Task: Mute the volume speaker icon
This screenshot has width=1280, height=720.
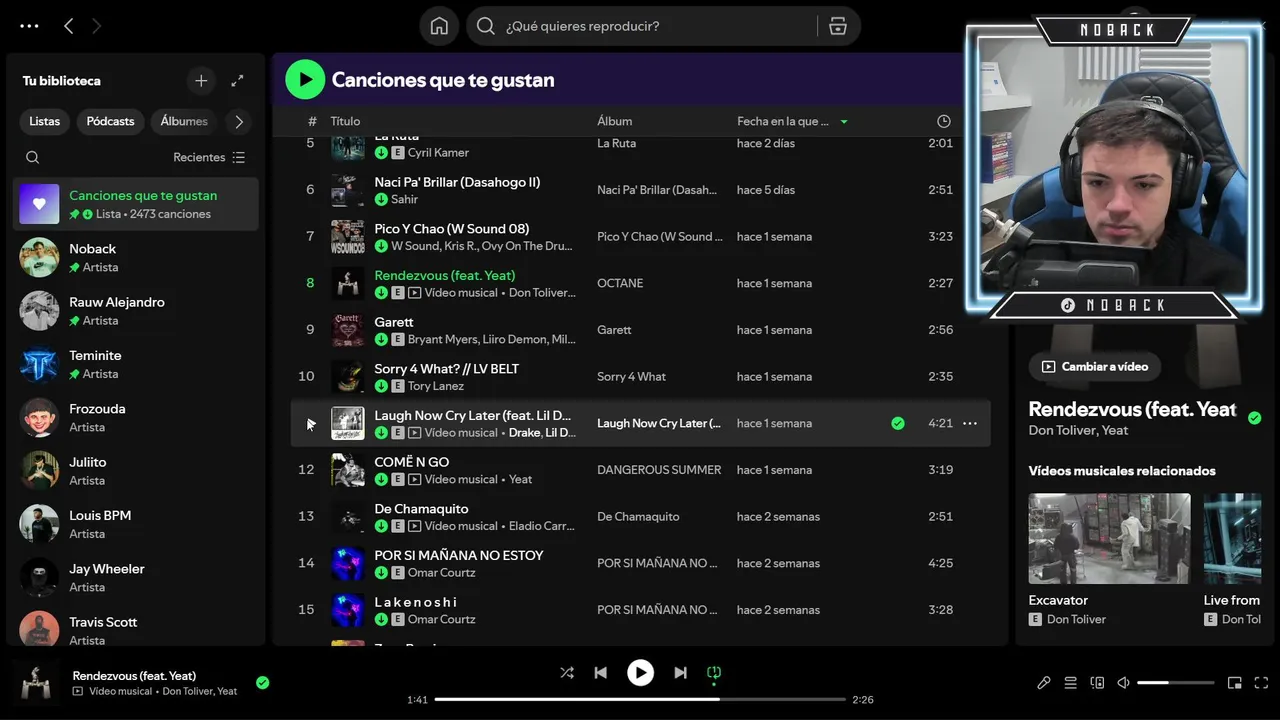Action: click(x=1124, y=683)
